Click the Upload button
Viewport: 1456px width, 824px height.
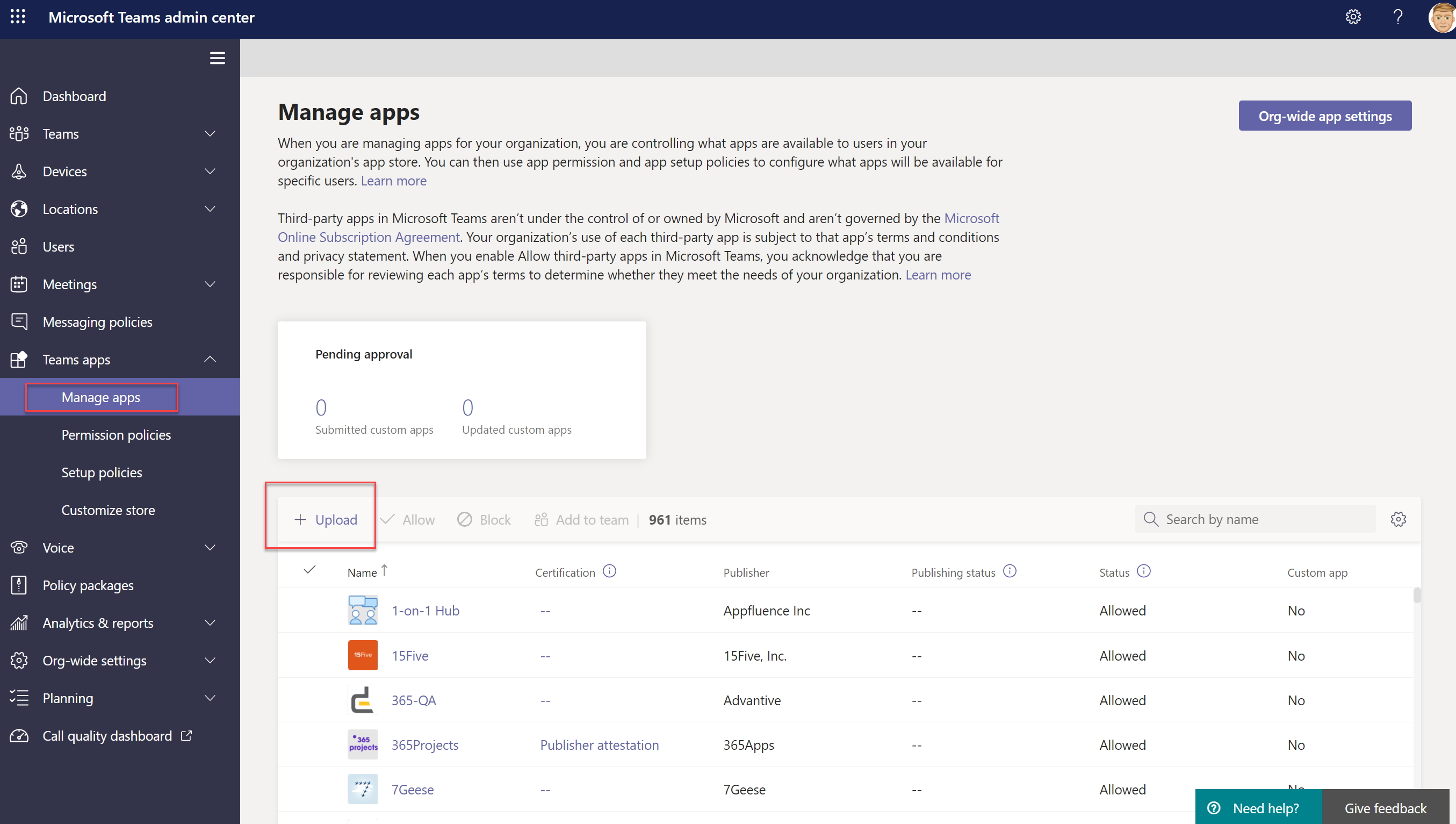[x=326, y=519]
